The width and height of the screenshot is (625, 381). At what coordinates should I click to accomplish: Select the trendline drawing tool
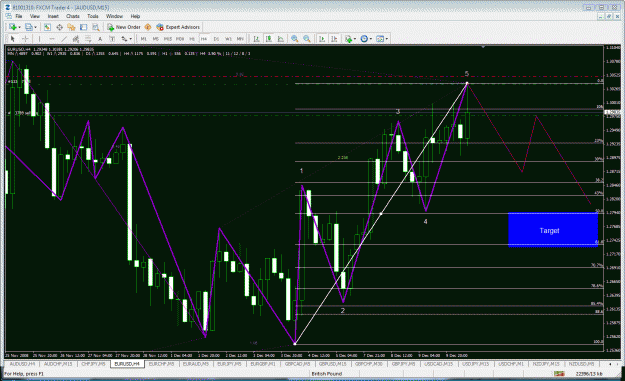coord(64,39)
